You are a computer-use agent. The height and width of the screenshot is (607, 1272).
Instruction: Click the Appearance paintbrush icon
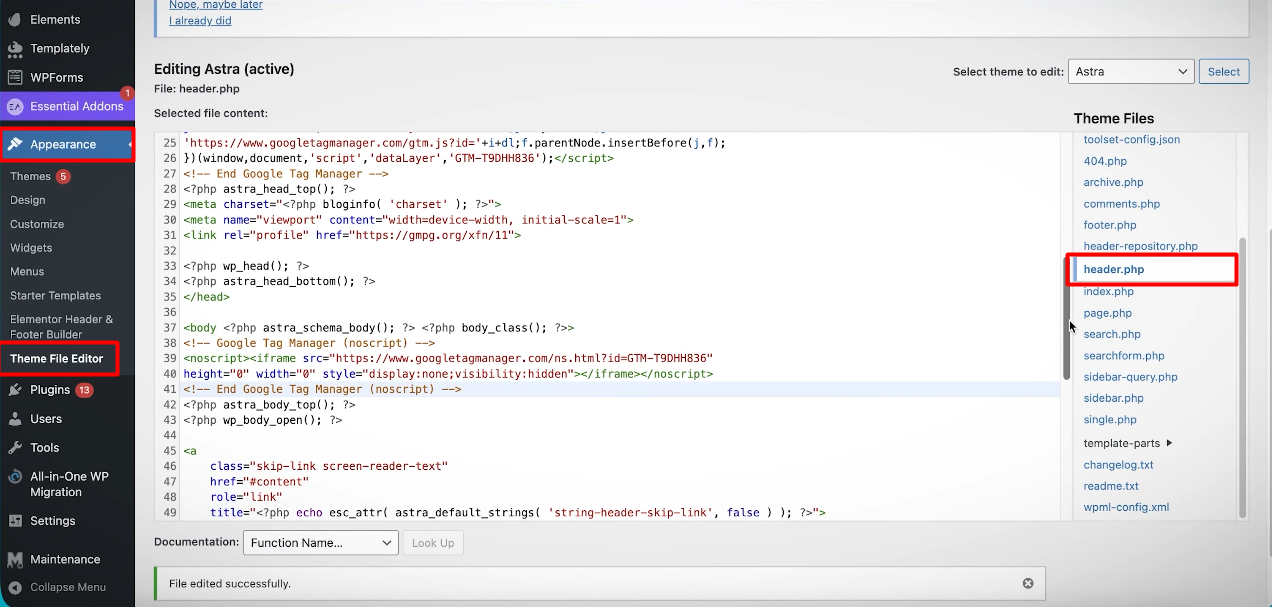coord(15,144)
